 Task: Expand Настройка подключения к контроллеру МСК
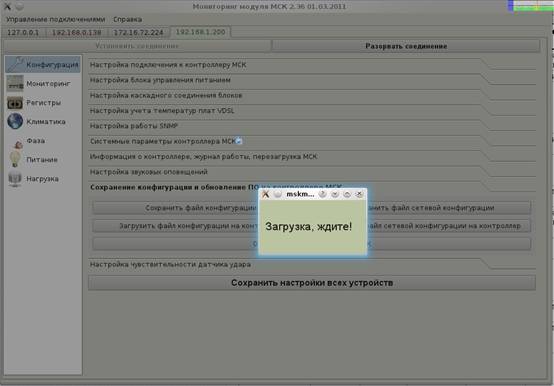[x=312, y=65]
